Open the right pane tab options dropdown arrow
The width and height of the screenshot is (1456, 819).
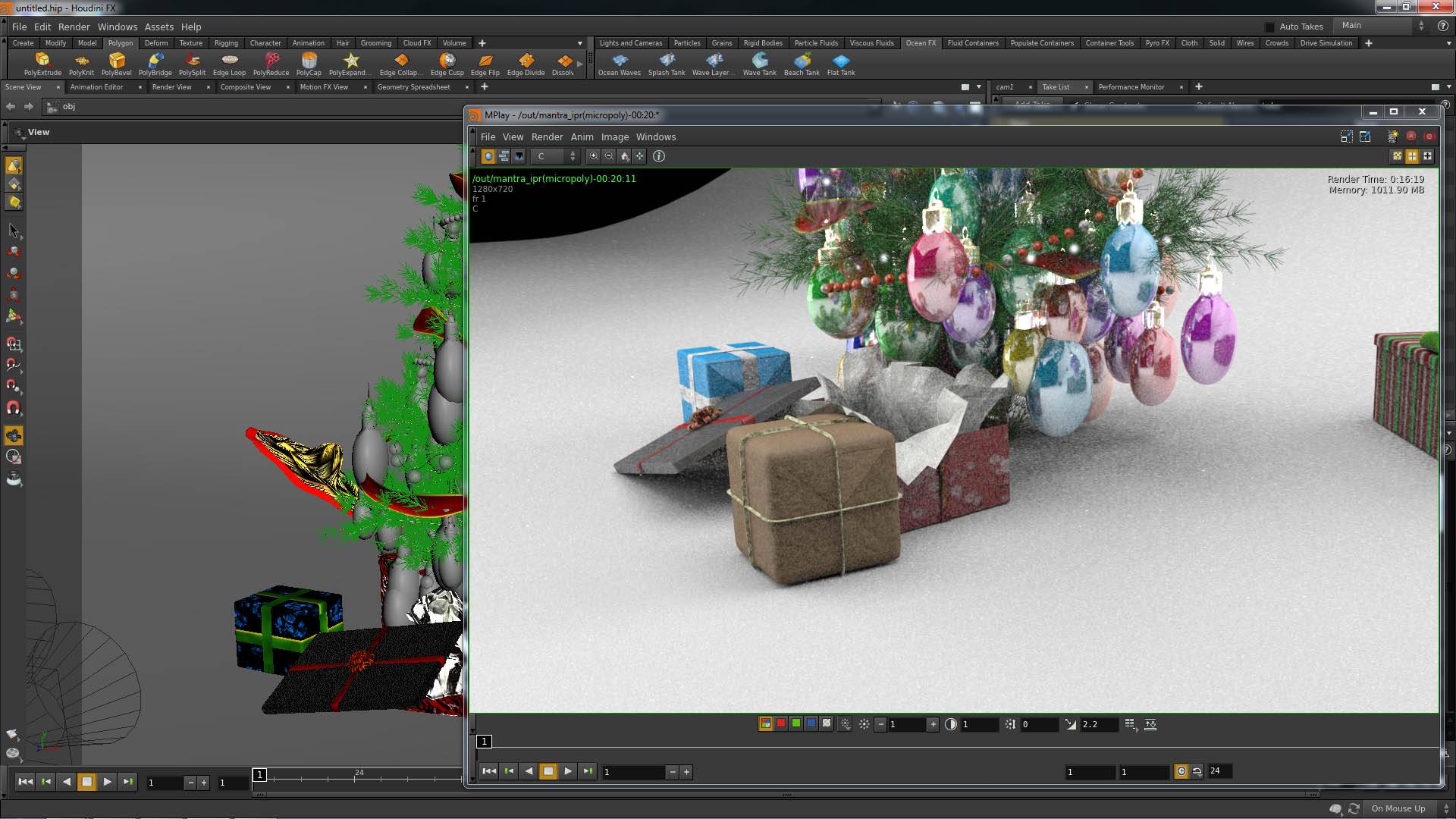point(1449,87)
